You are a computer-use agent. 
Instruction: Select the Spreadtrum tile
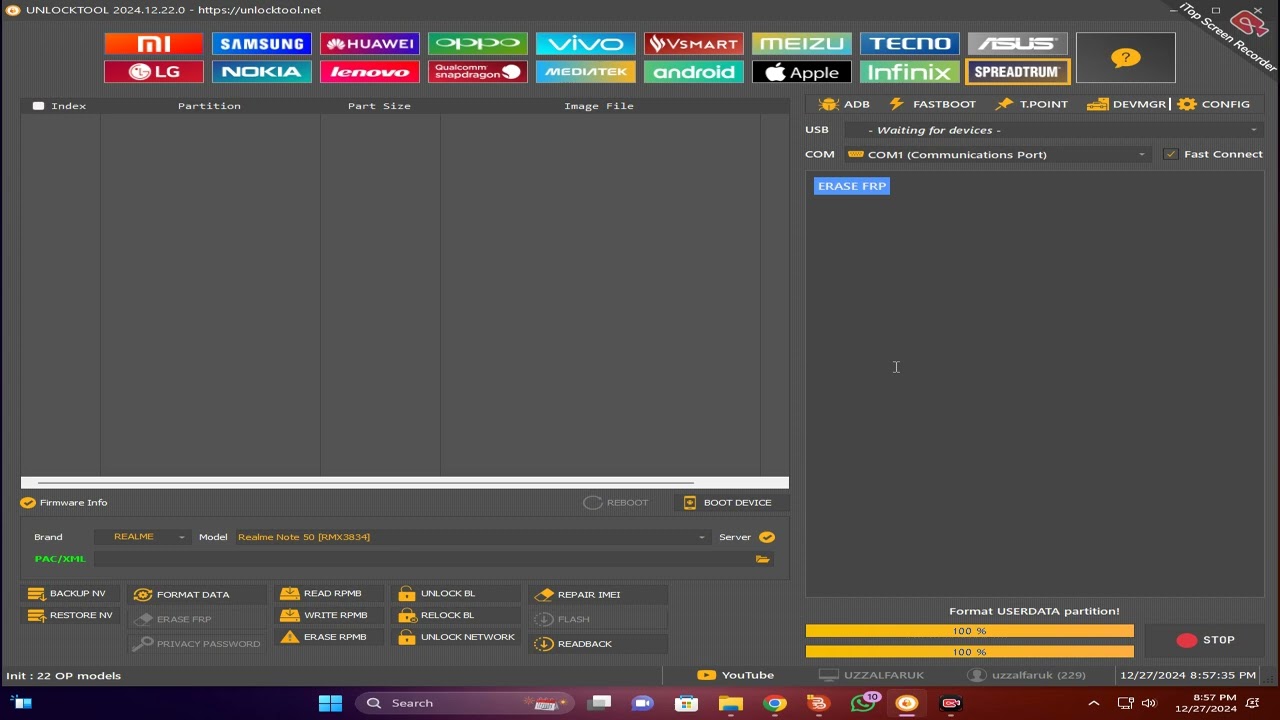coord(1018,72)
